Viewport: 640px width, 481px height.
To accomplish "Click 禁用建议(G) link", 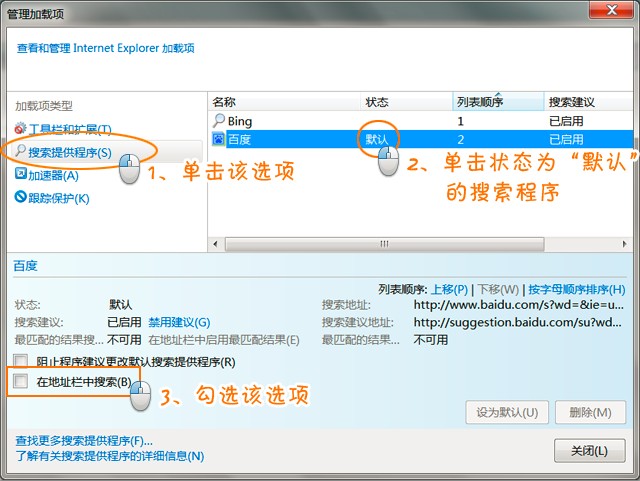I will click(179, 322).
